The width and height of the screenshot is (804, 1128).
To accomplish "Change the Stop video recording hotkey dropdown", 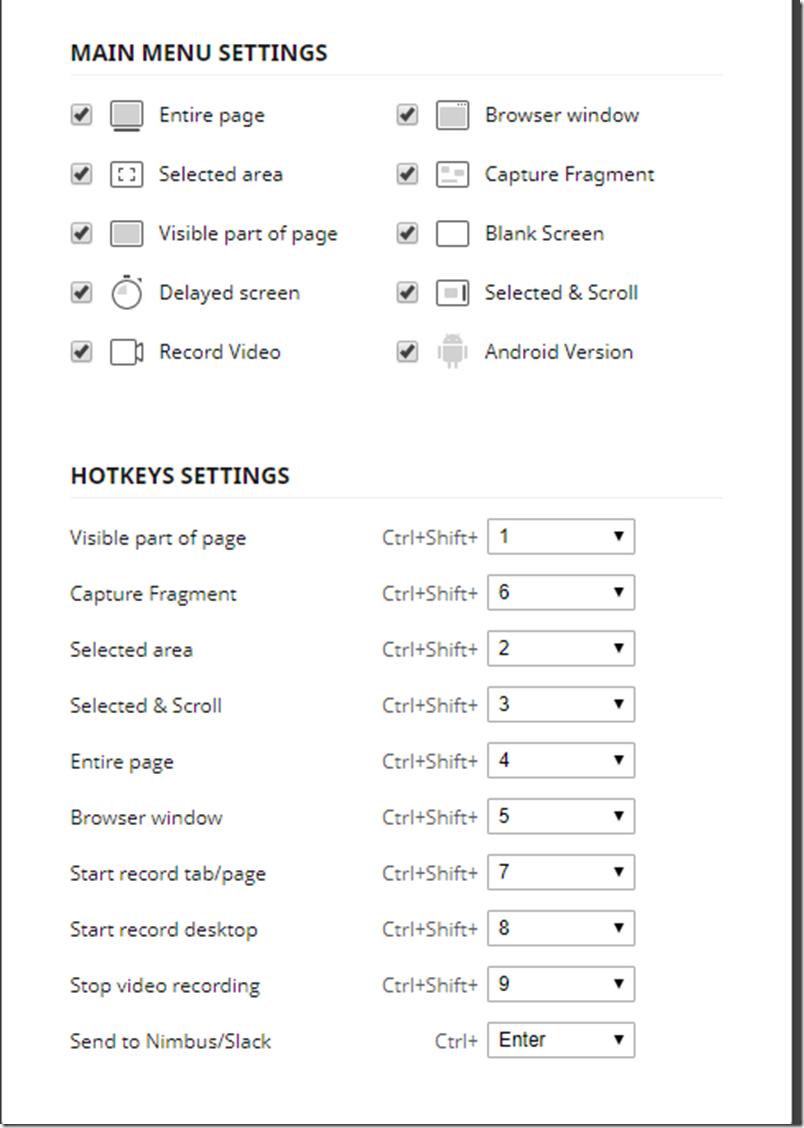I will click(x=561, y=984).
